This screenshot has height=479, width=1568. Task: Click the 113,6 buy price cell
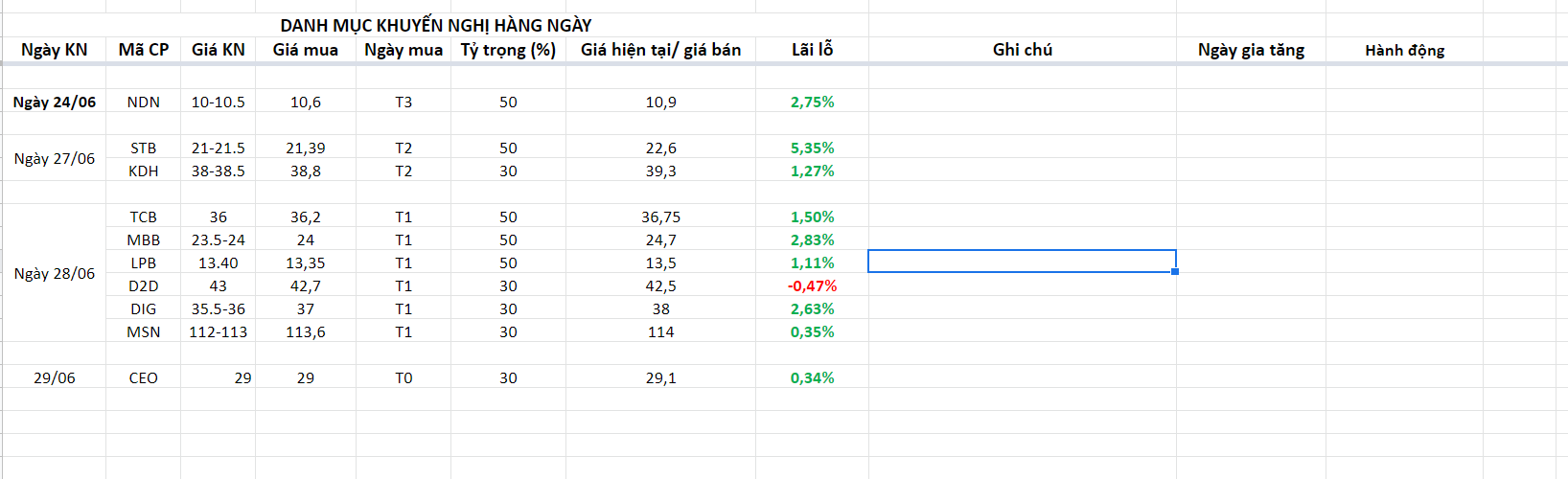tap(306, 331)
